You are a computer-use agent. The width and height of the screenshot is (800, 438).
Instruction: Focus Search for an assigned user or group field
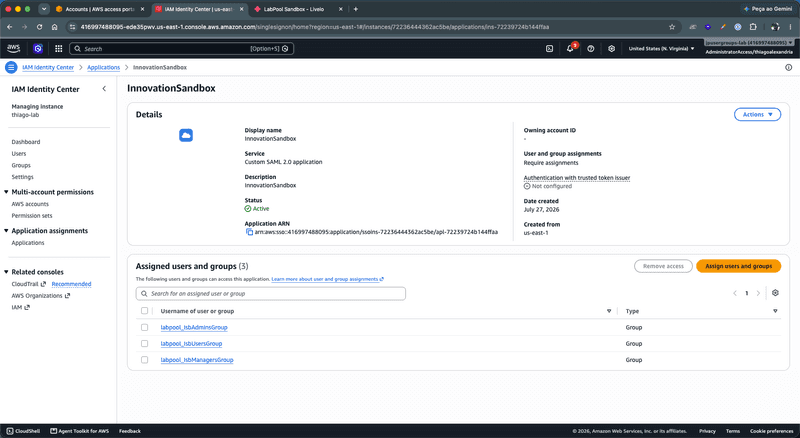(270, 294)
